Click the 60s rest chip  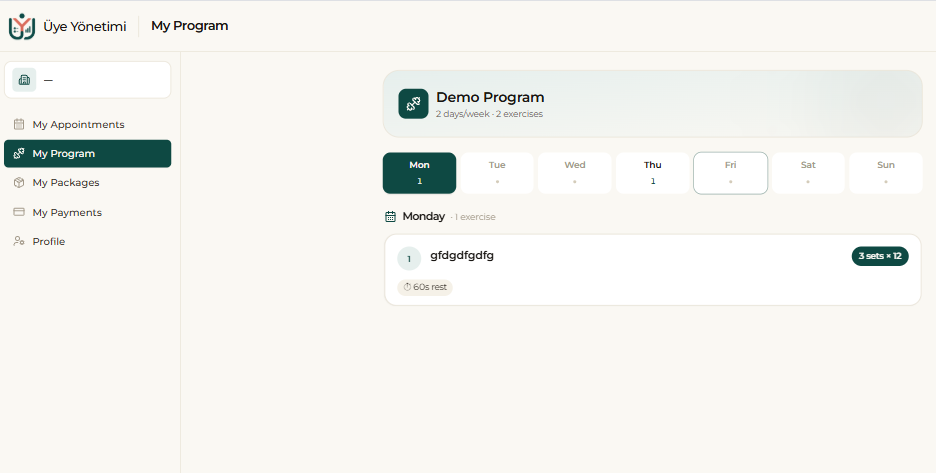pyautogui.click(x=425, y=287)
